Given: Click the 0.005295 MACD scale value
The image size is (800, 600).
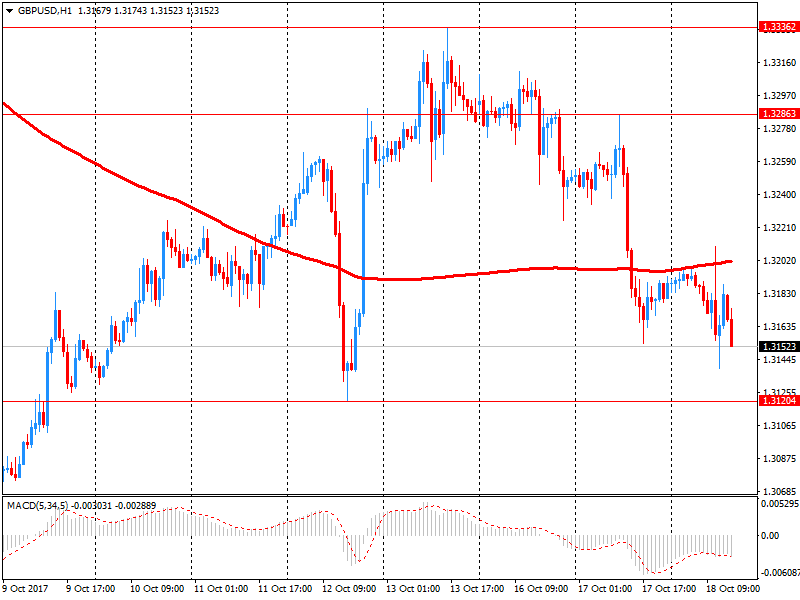Looking at the screenshot, I should click(x=780, y=504).
